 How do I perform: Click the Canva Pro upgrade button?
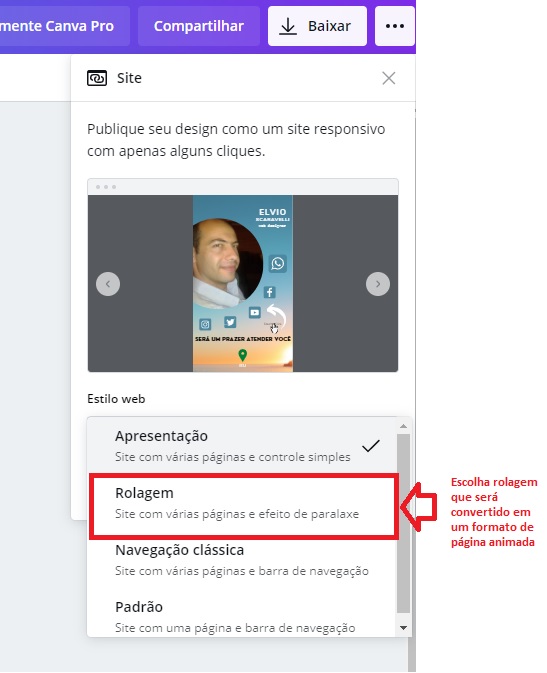[64, 26]
